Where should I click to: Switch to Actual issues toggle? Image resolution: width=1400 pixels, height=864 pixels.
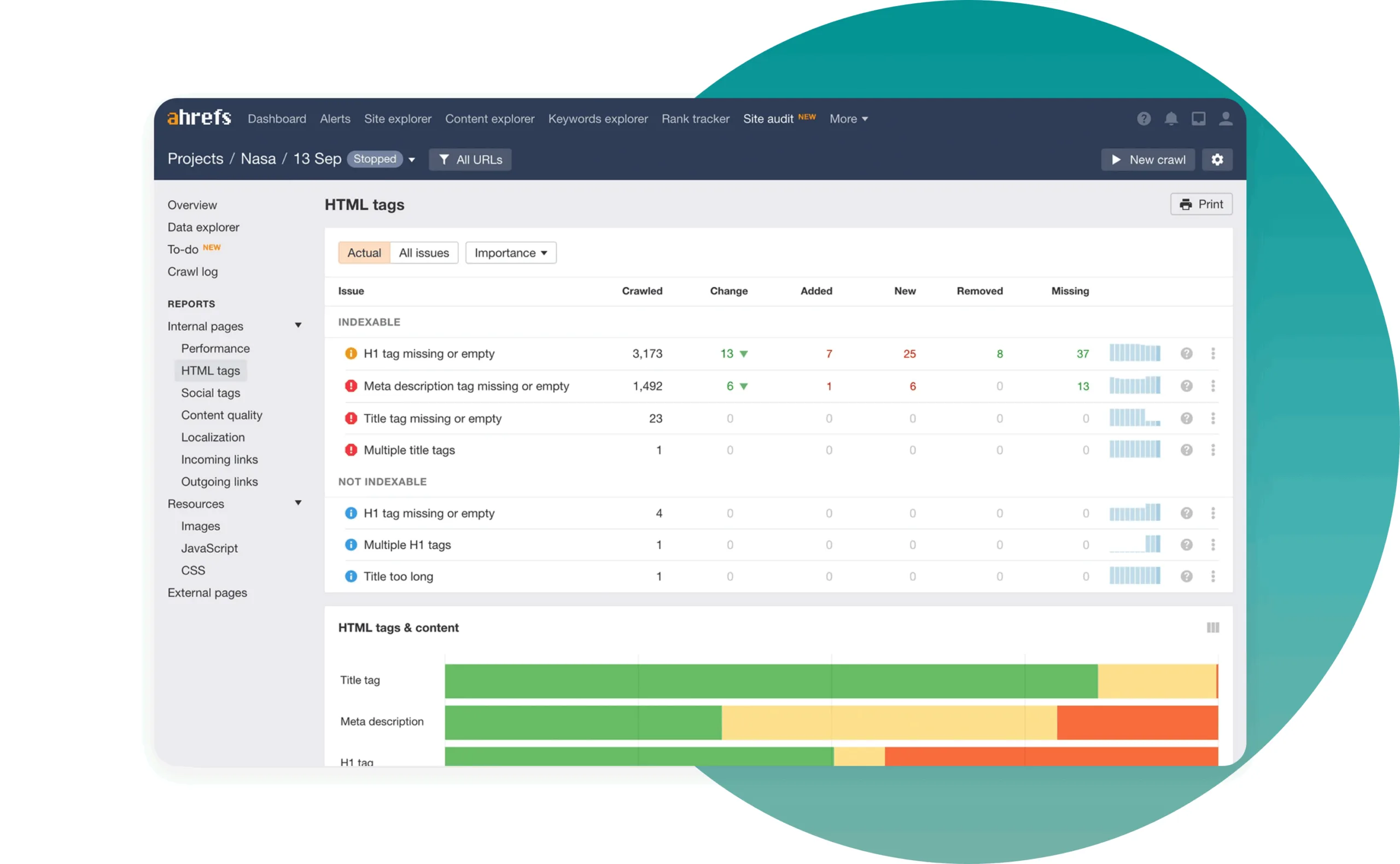pos(364,253)
